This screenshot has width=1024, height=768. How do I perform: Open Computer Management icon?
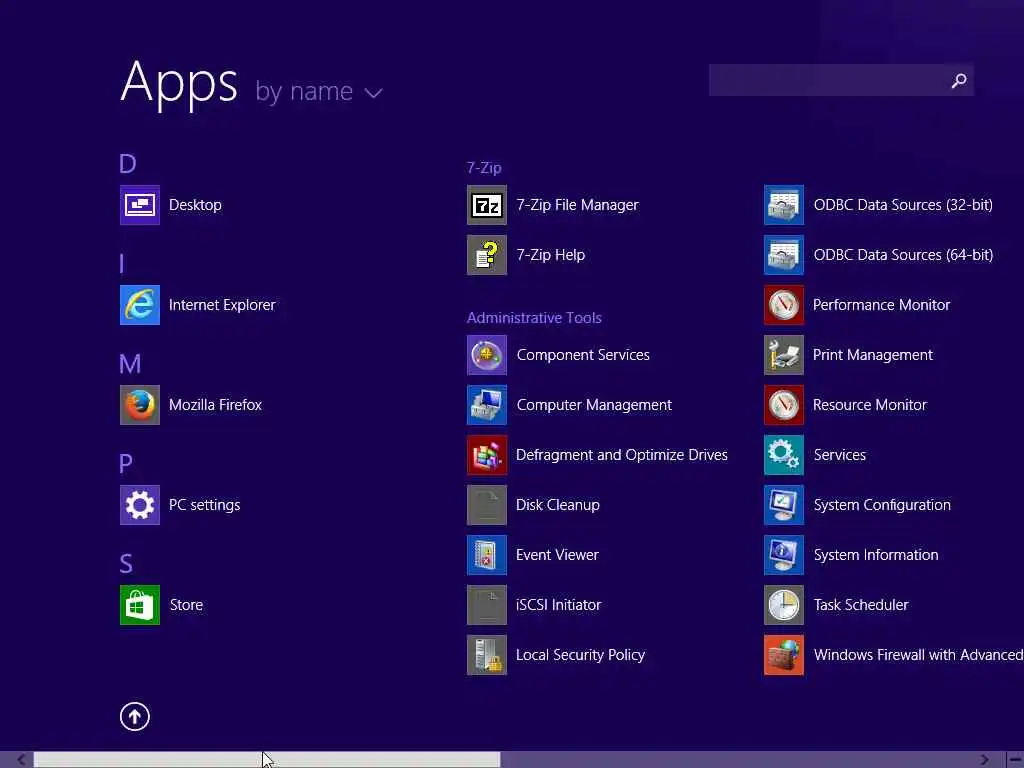pos(487,405)
